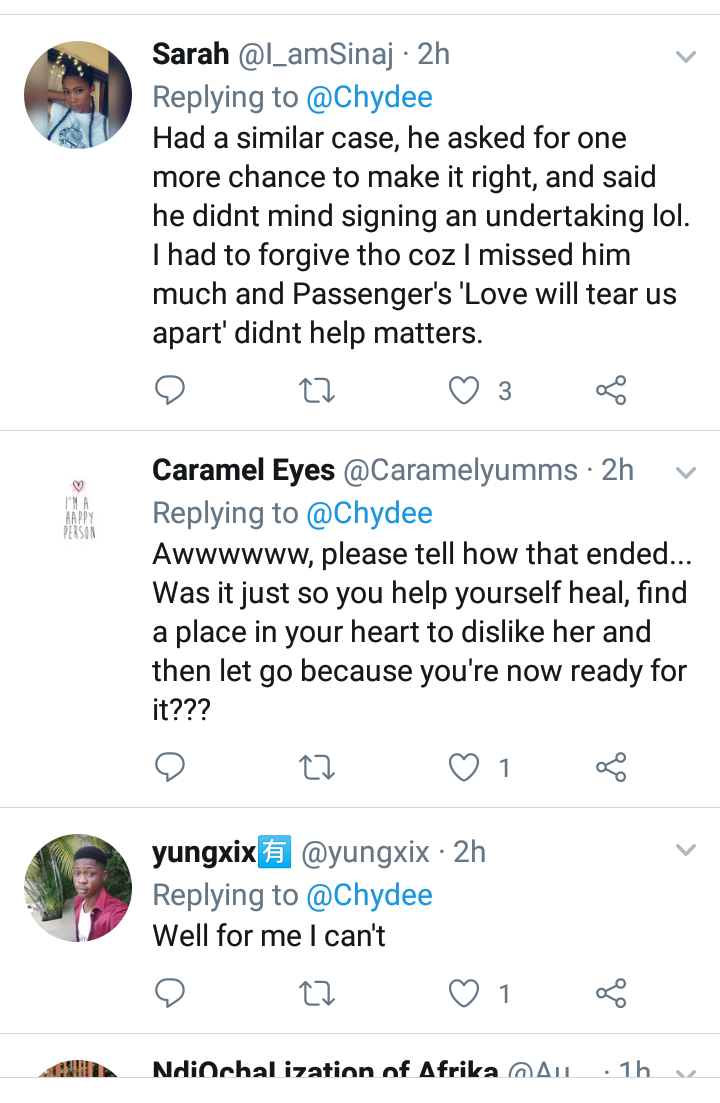The height and width of the screenshot is (1103, 720).
Task: Reply to Sarah's tweet
Action: 170,390
